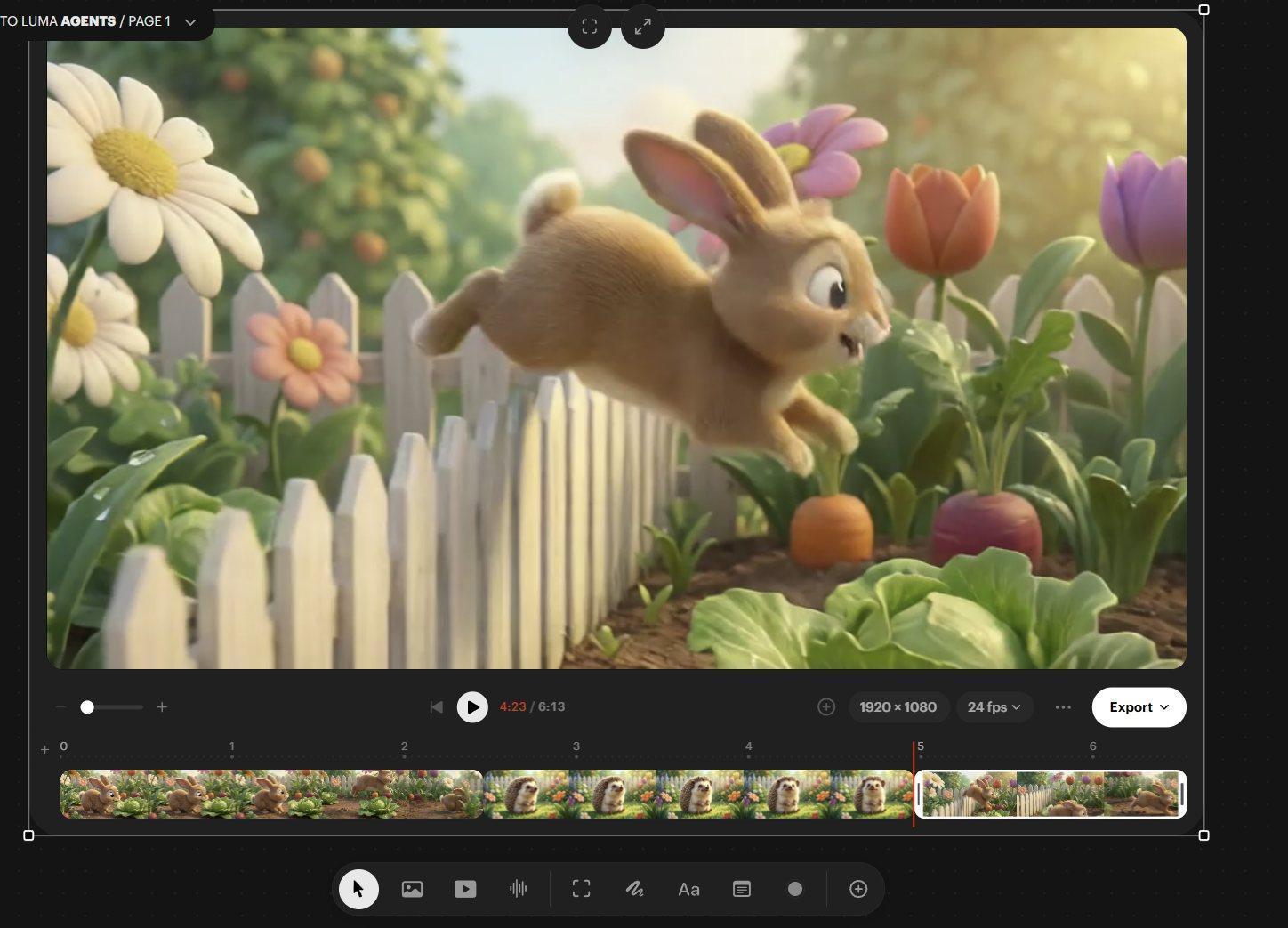Open the audio waveform tool

(x=518, y=889)
